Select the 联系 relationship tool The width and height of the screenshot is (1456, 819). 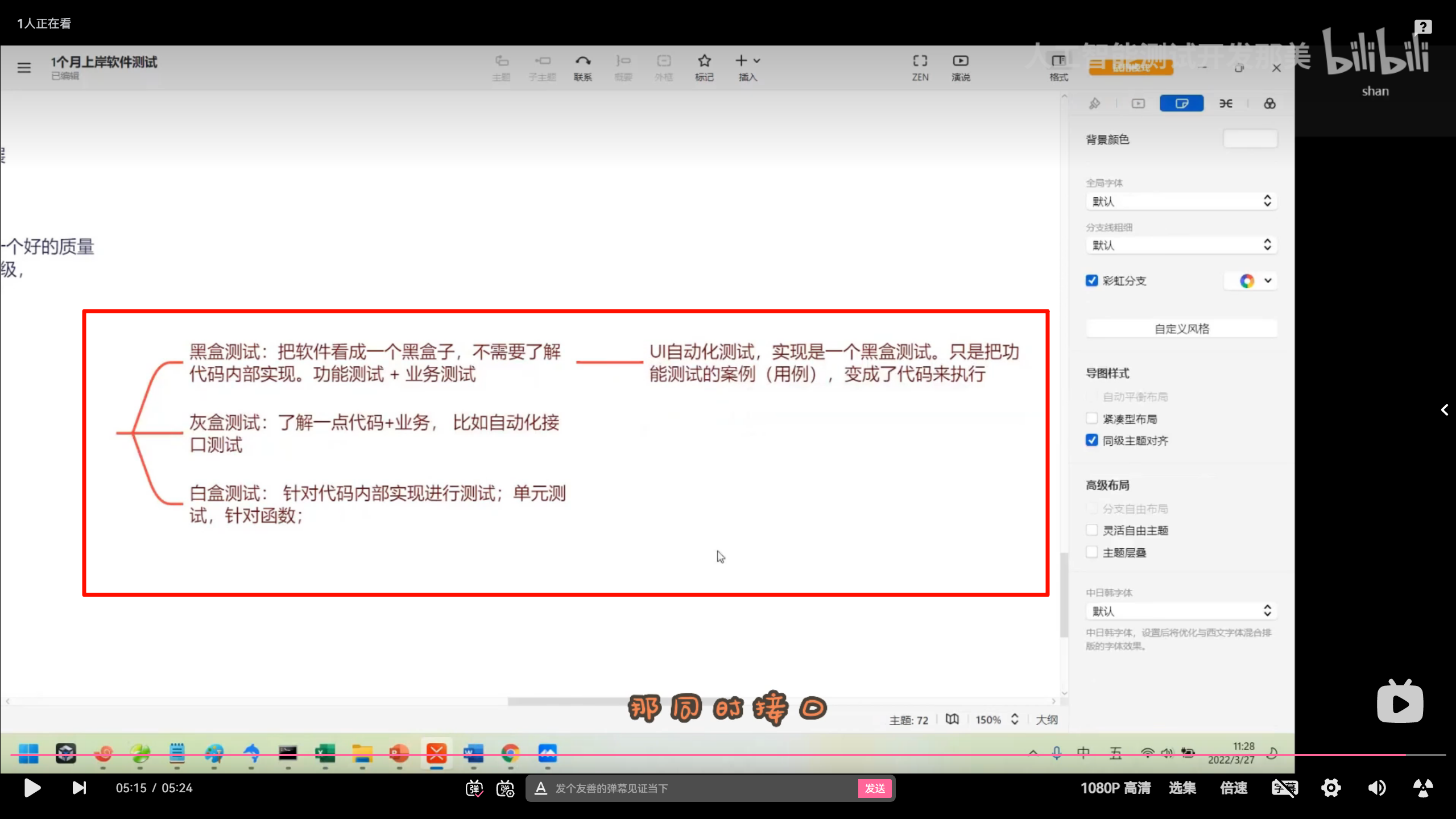pyautogui.click(x=583, y=68)
